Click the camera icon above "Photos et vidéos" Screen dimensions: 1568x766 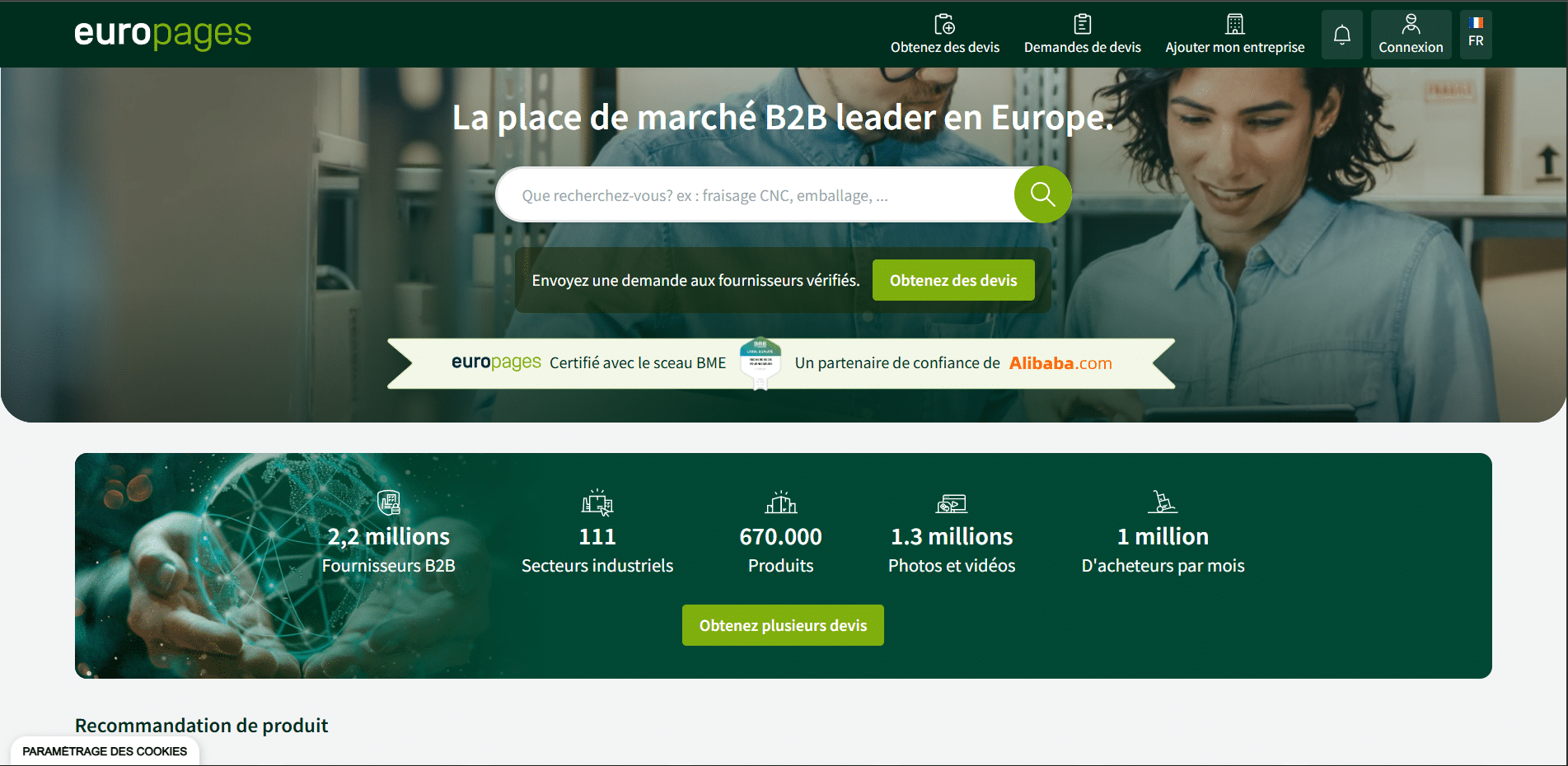coord(951,503)
